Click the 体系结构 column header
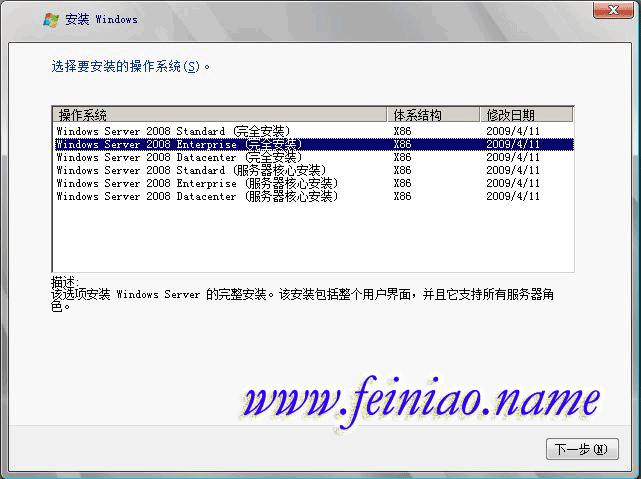641x479 pixels. [433, 115]
